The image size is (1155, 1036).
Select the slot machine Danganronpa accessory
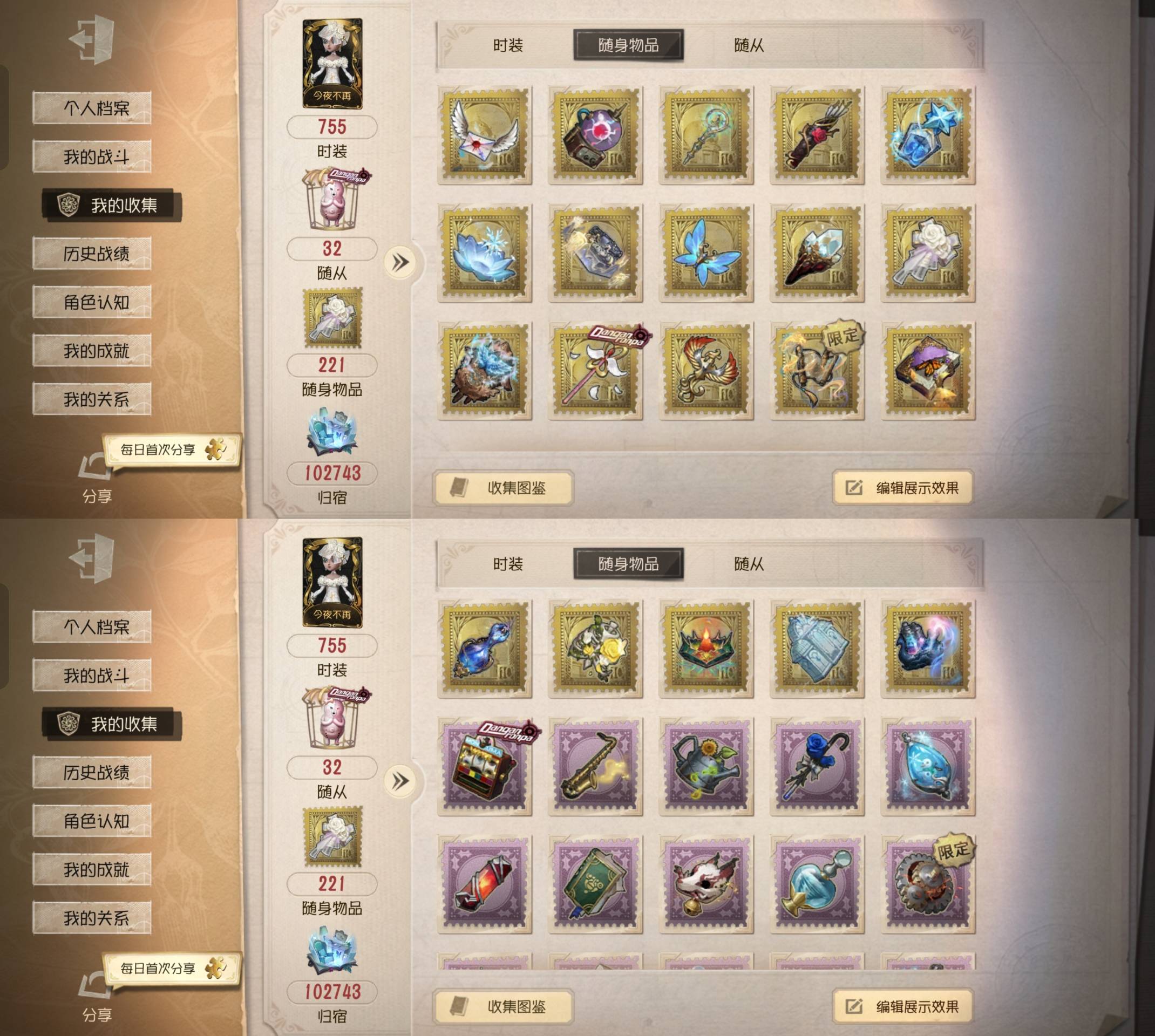click(485, 767)
